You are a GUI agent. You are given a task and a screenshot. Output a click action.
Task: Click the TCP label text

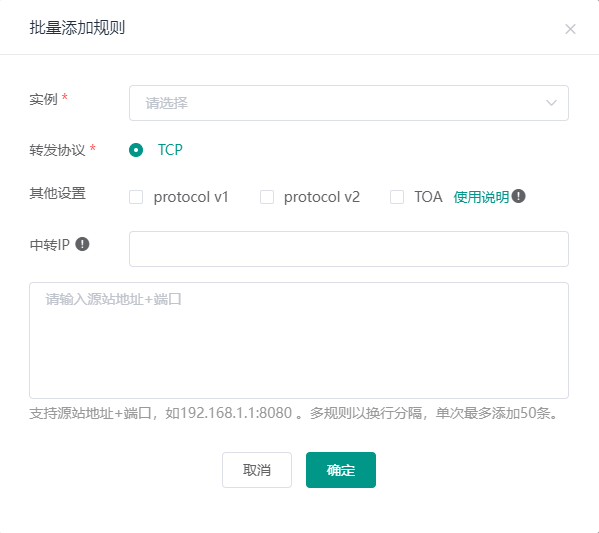(170, 150)
